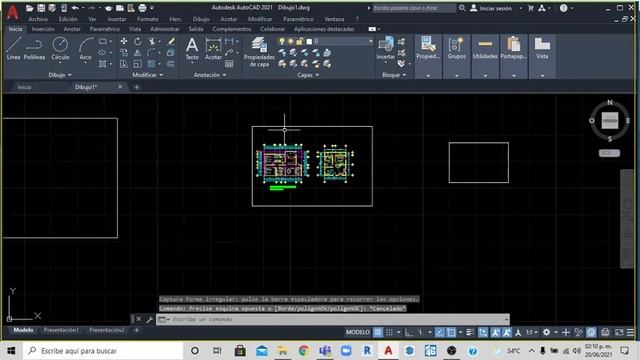Click the Stretch (Estirar) tool icon
This screenshot has height=360, width=640.
pyautogui.click(x=124, y=64)
